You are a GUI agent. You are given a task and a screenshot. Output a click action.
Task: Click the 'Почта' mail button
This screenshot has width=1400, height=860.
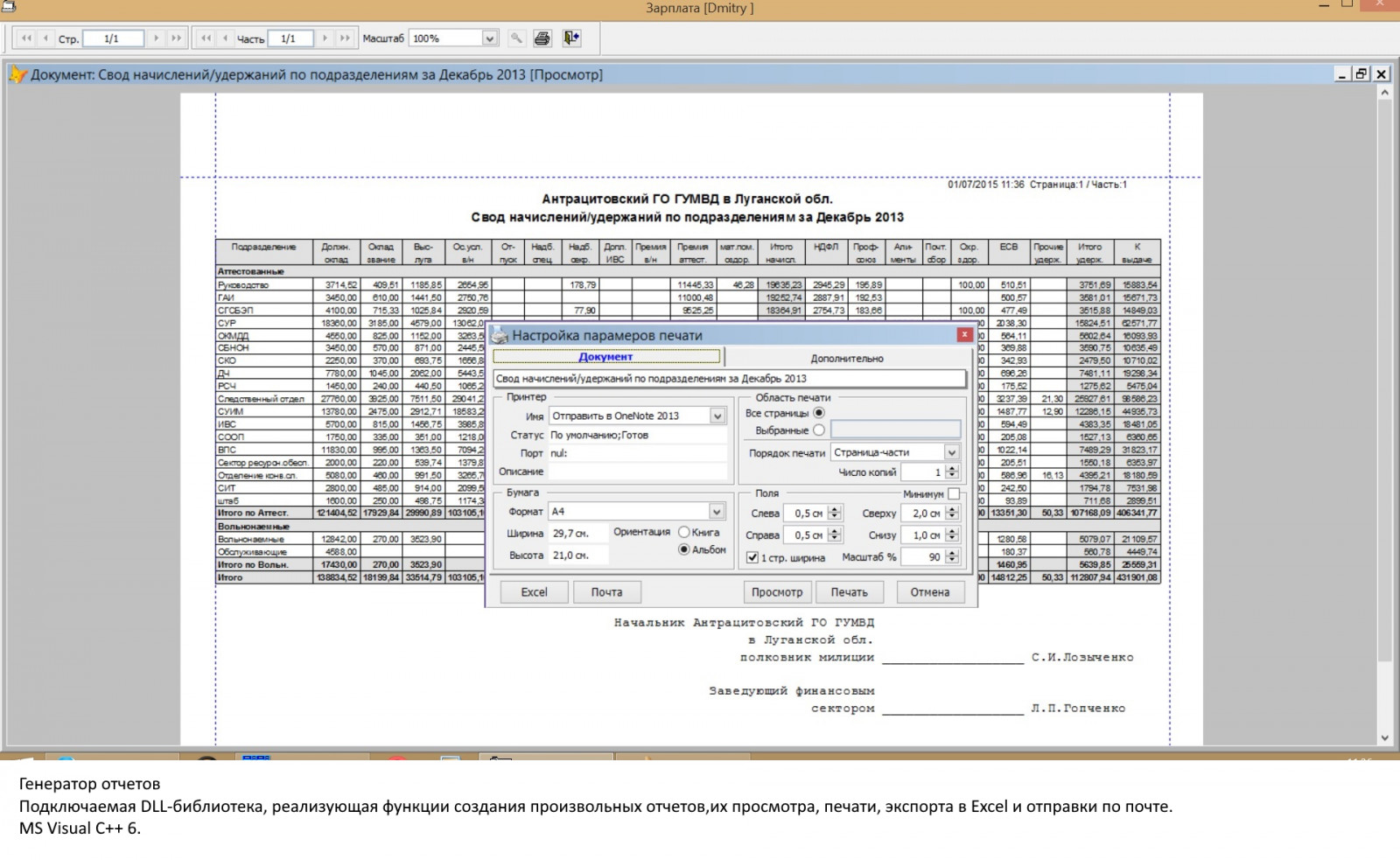(606, 592)
